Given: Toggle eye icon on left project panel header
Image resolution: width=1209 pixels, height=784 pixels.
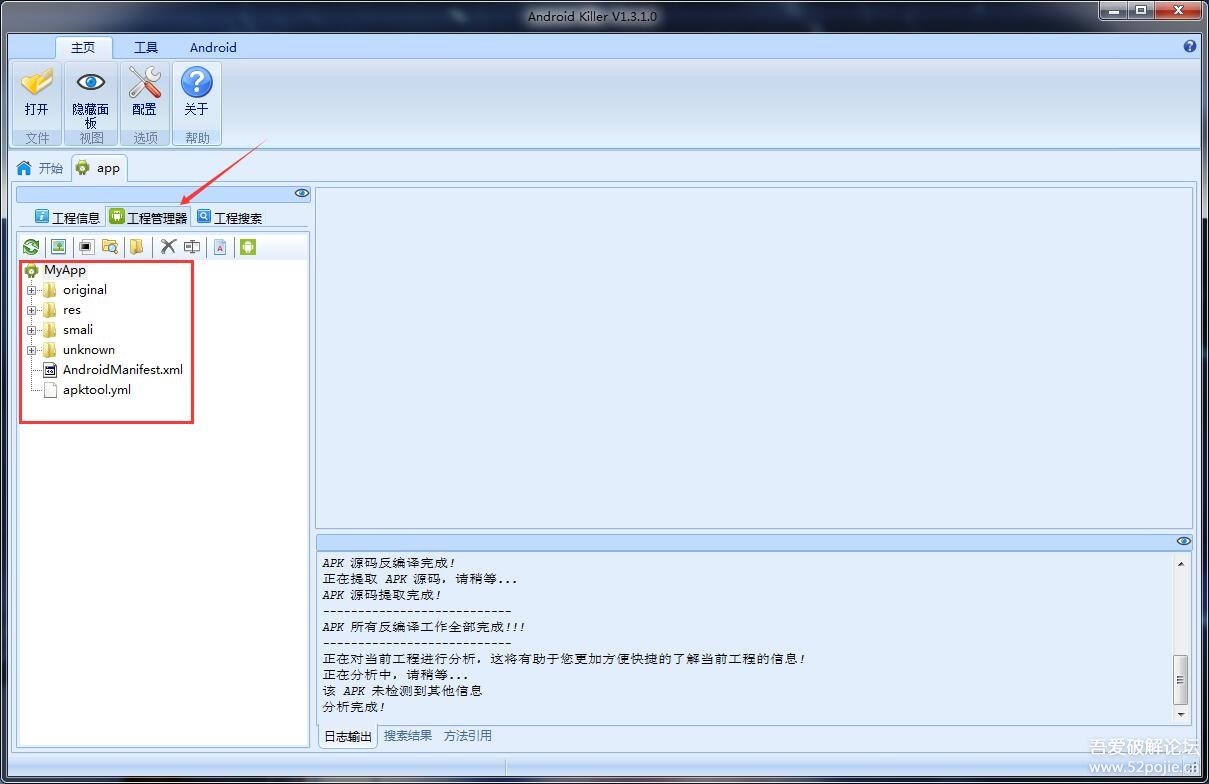Looking at the screenshot, I should pyautogui.click(x=301, y=194).
